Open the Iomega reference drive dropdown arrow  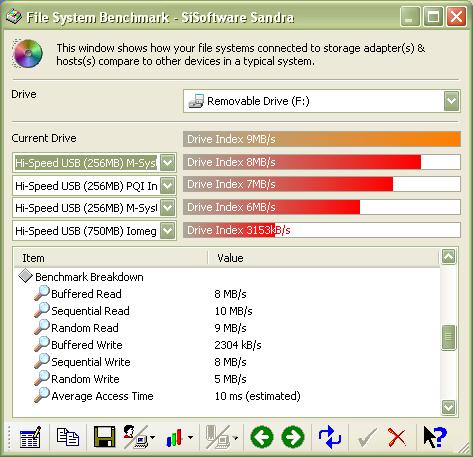coord(167,231)
